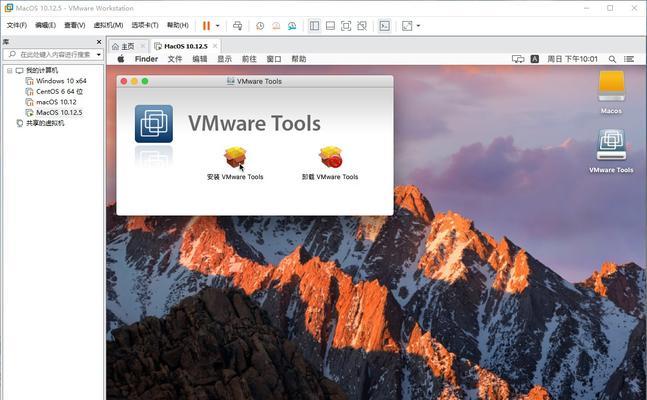Toggle the console view toolbar icon
This screenshot has width=647, height=400.
385,26
